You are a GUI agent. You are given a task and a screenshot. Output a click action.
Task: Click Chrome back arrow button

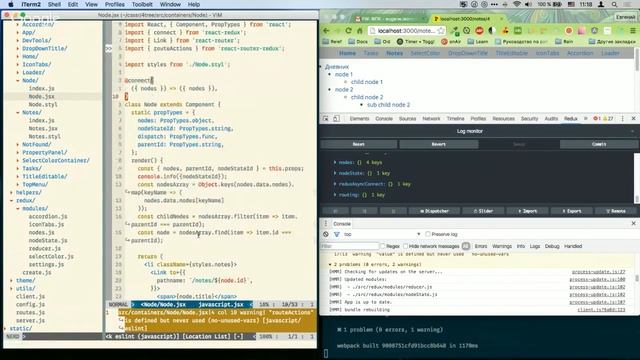326,31
